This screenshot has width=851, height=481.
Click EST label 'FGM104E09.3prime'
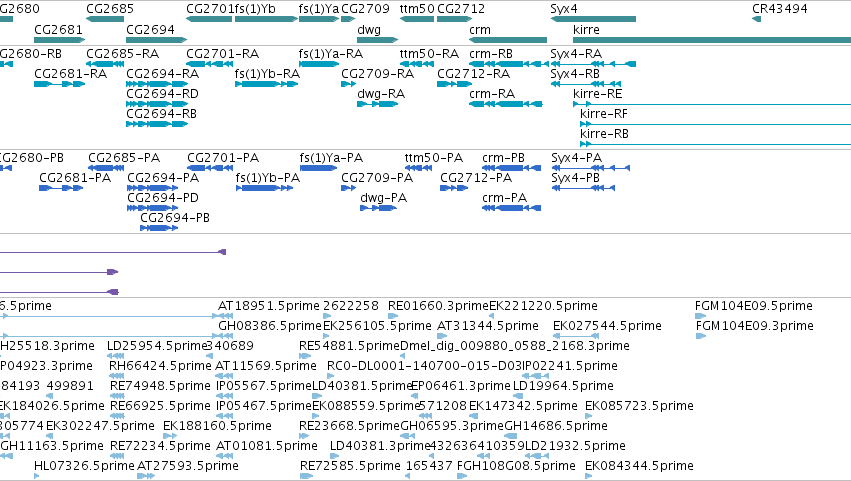click(x=754, y=326)
